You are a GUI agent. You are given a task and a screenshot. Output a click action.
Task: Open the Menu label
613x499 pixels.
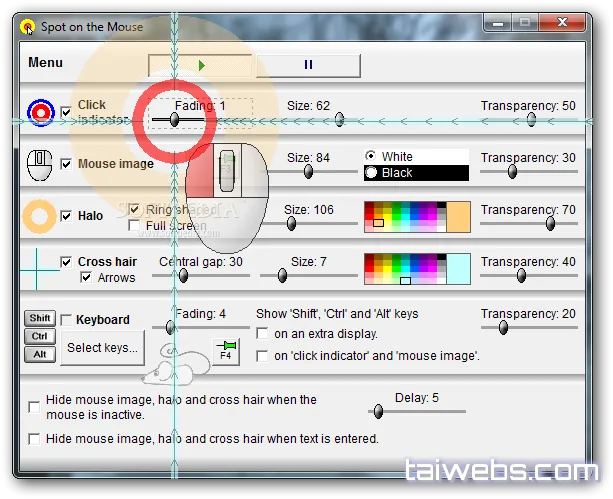pos(45,63)
